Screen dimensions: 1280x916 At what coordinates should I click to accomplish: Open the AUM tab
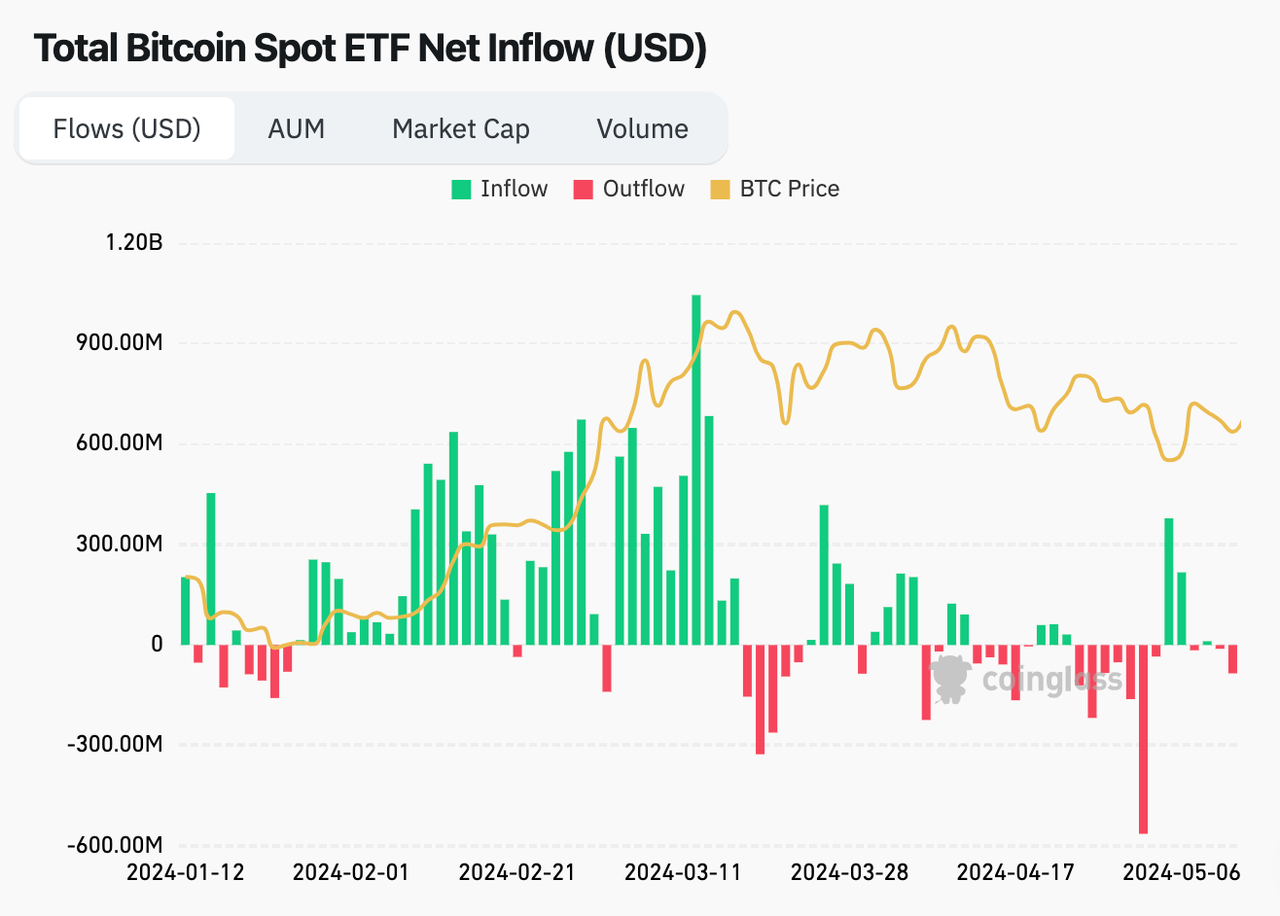[x=296, y=129]
